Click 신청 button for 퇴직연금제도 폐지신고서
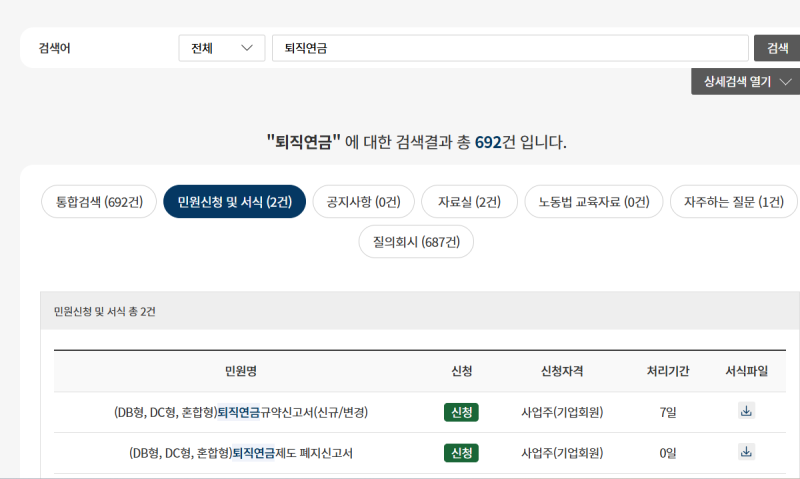800x479 pixels. (461, 453)
